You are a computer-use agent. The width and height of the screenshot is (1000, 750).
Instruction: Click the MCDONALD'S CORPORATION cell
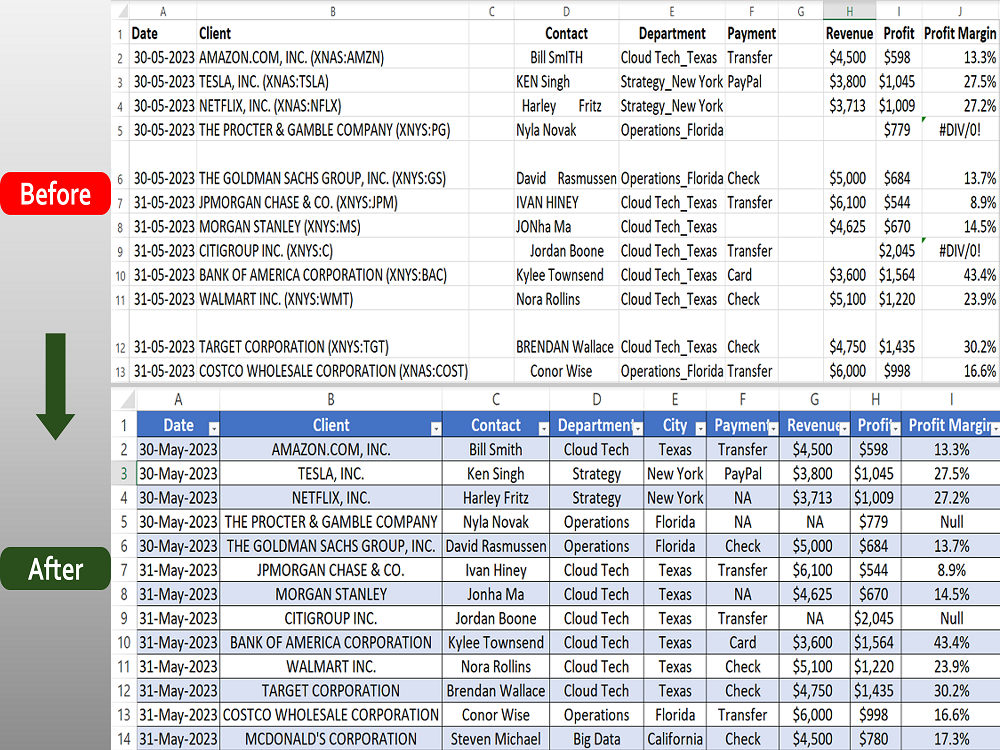click(330, 739)
